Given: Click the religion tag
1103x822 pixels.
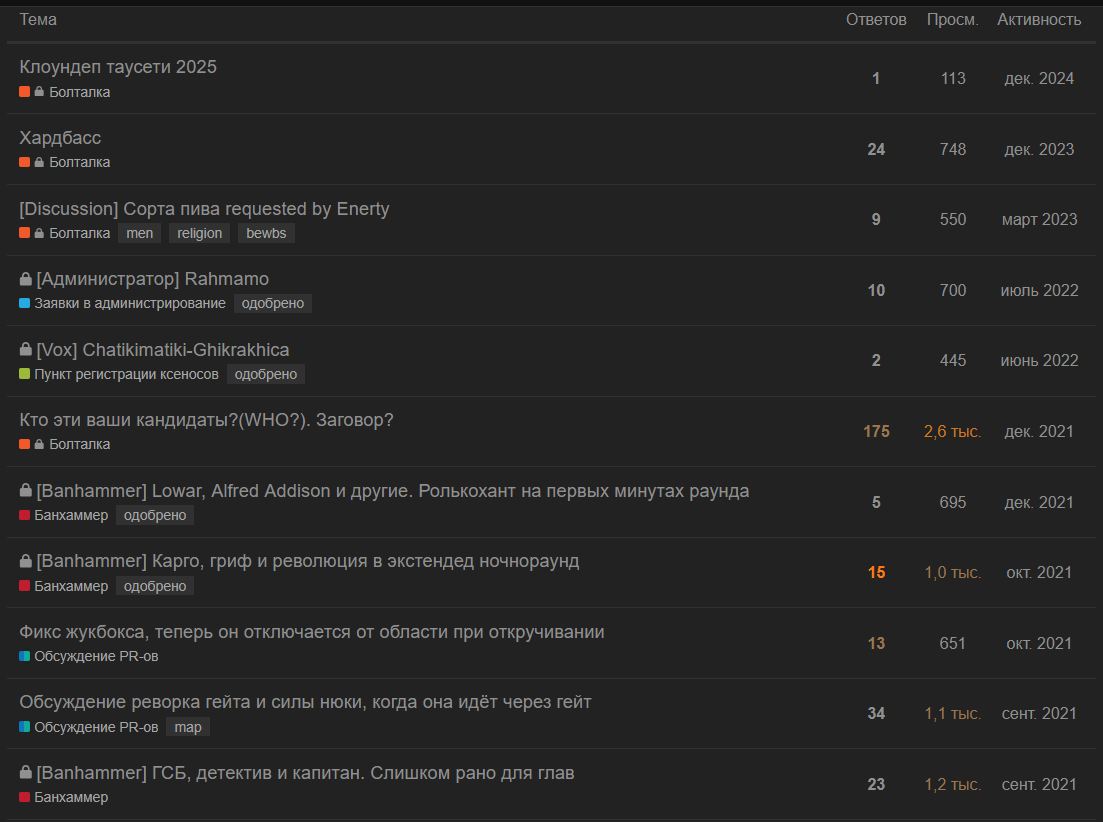Looking at the screenshot, I should pos(199,233).
